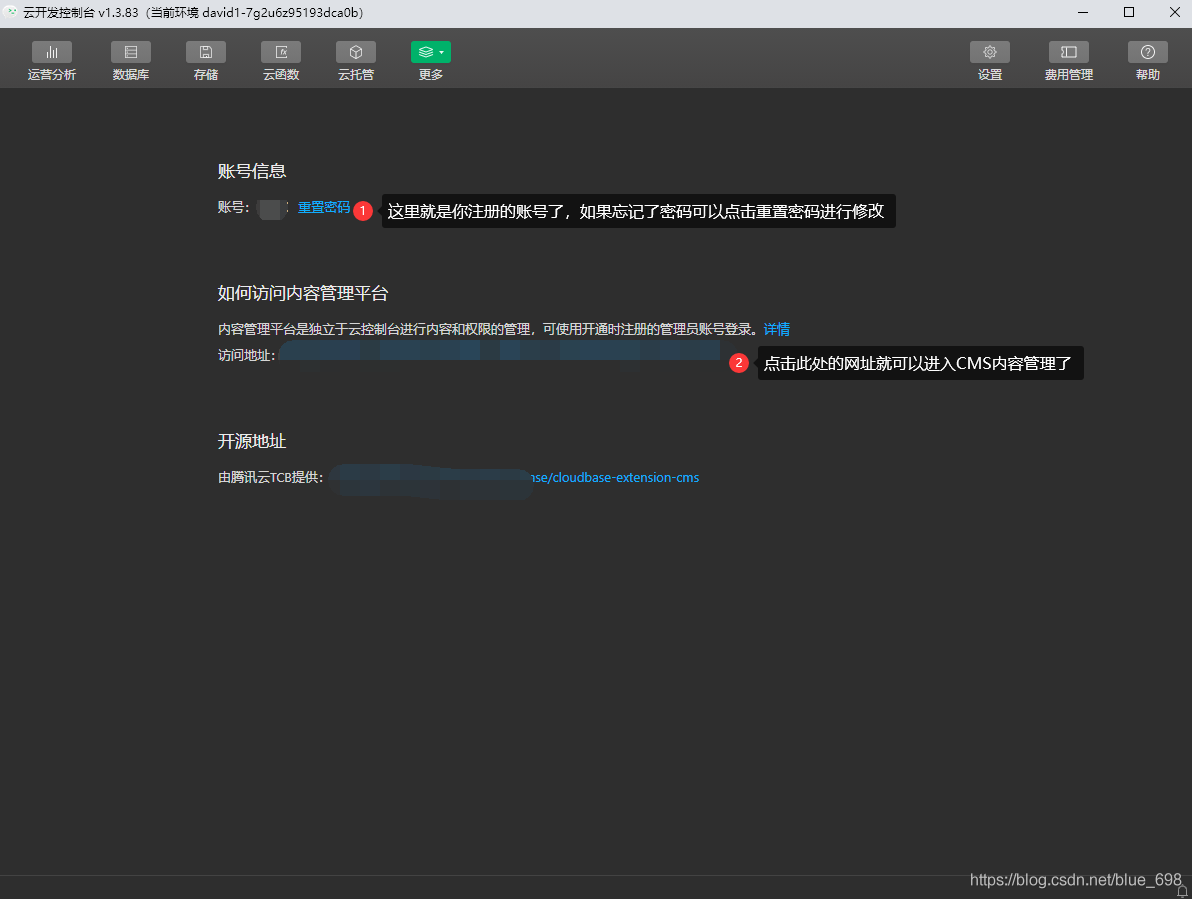Click the 详情 details link
The image size is (1192, 899).
(777, 329)
